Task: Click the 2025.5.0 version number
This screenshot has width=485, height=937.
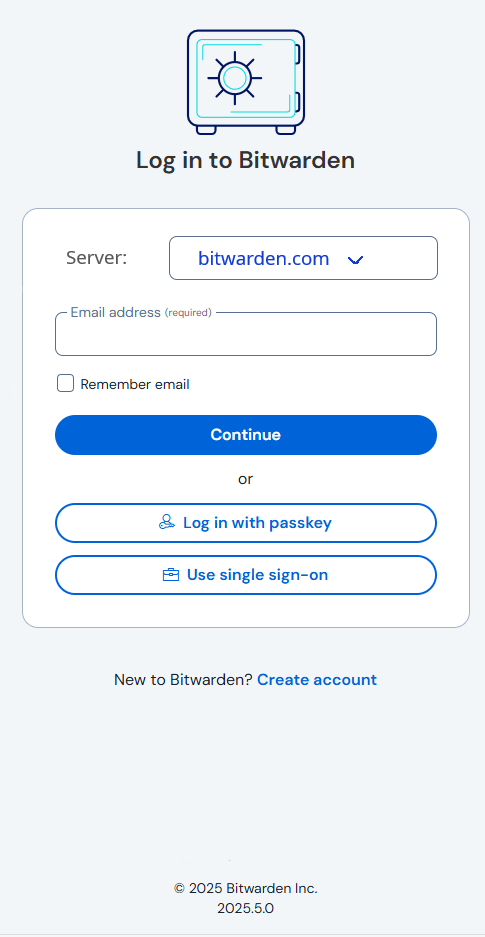Action: pos(245,909)
